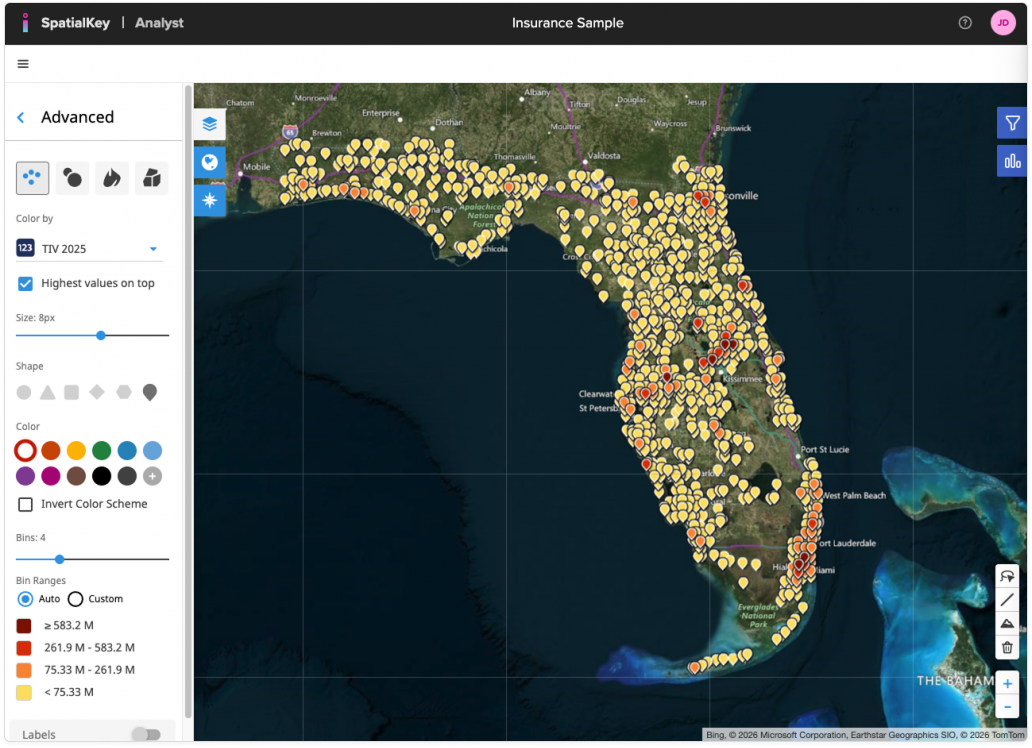
Task: Go back from Advanced panel
Action: point(21,118)
